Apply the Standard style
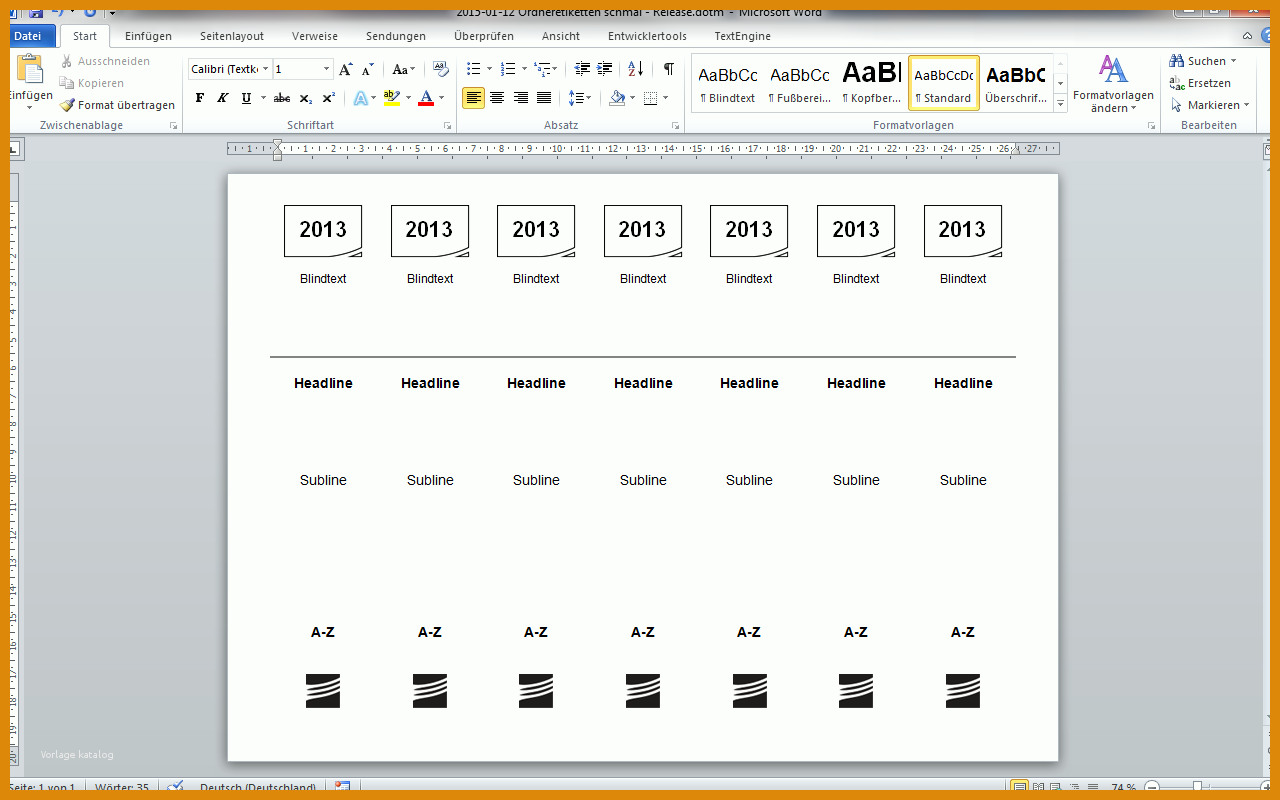The image size is (1280, 800). (943, 83)
